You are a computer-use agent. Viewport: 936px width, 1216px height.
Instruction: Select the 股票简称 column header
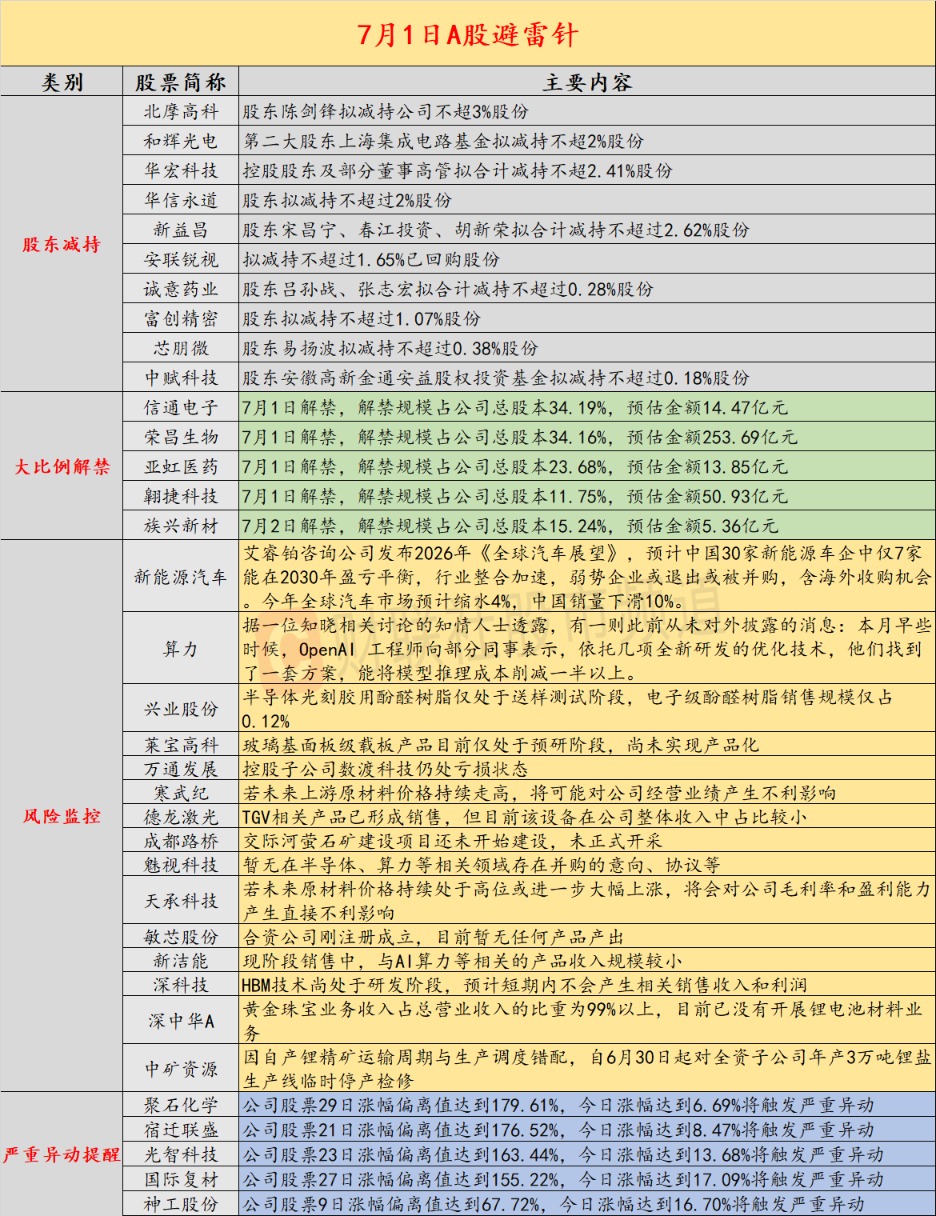coord(181,82)
